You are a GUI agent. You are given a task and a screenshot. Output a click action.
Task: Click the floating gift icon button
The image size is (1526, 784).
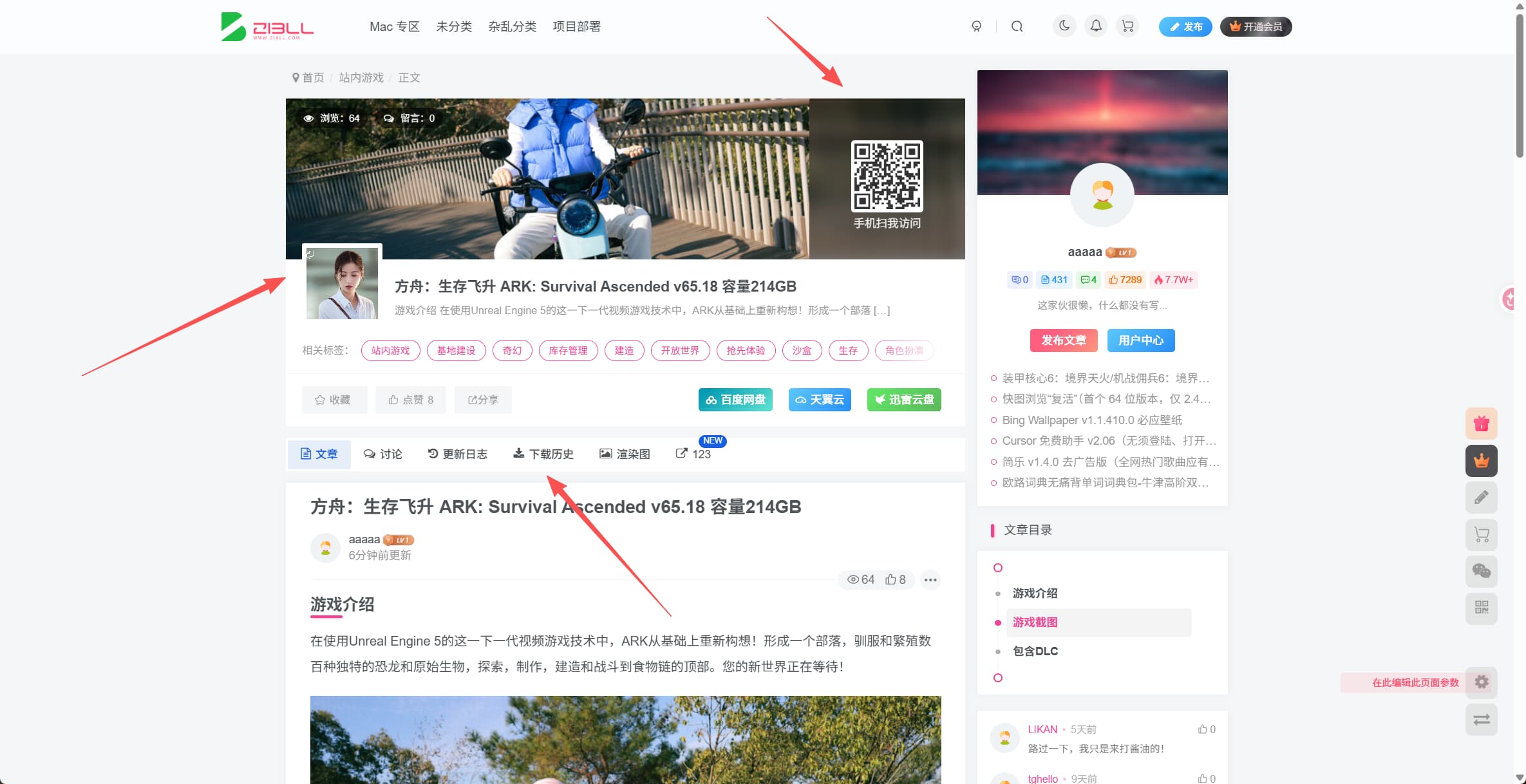click(1482, 424)
